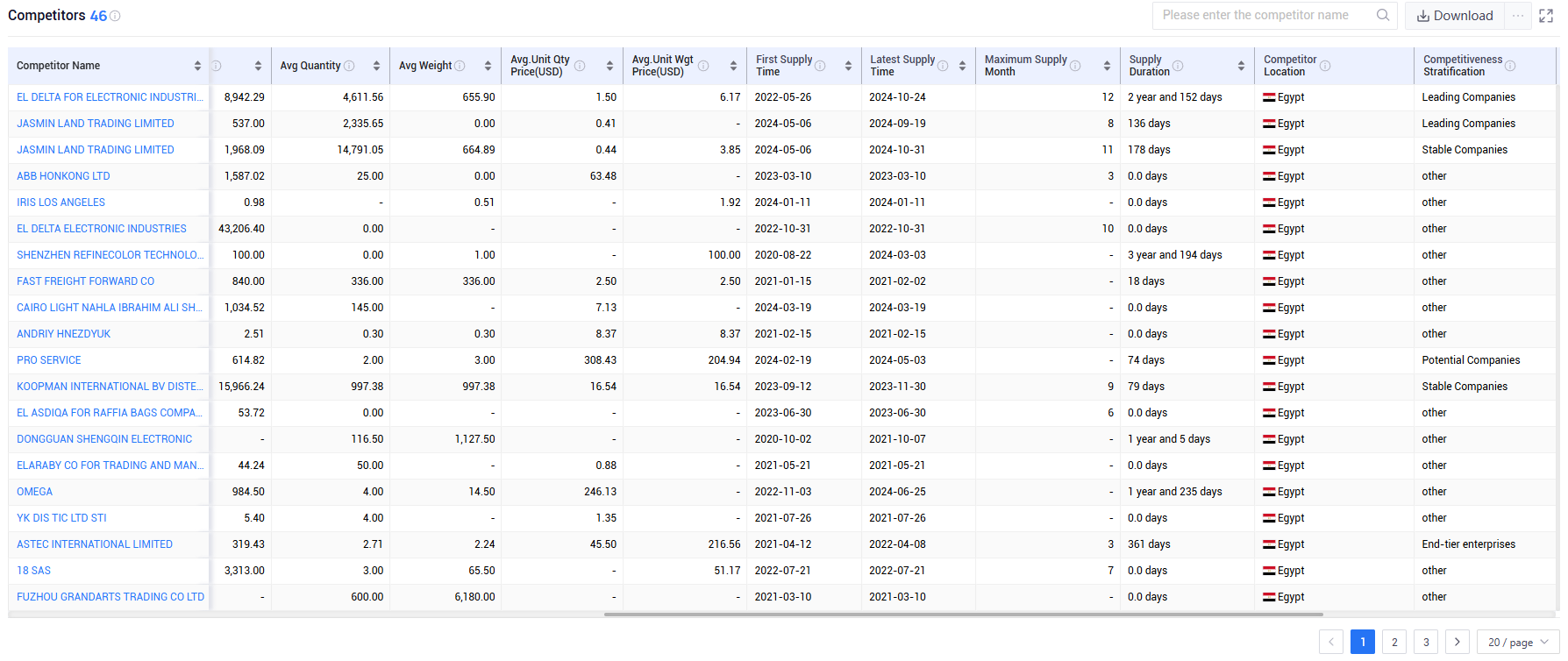Sort by Avg Weight column

click(x=487, y=66)
